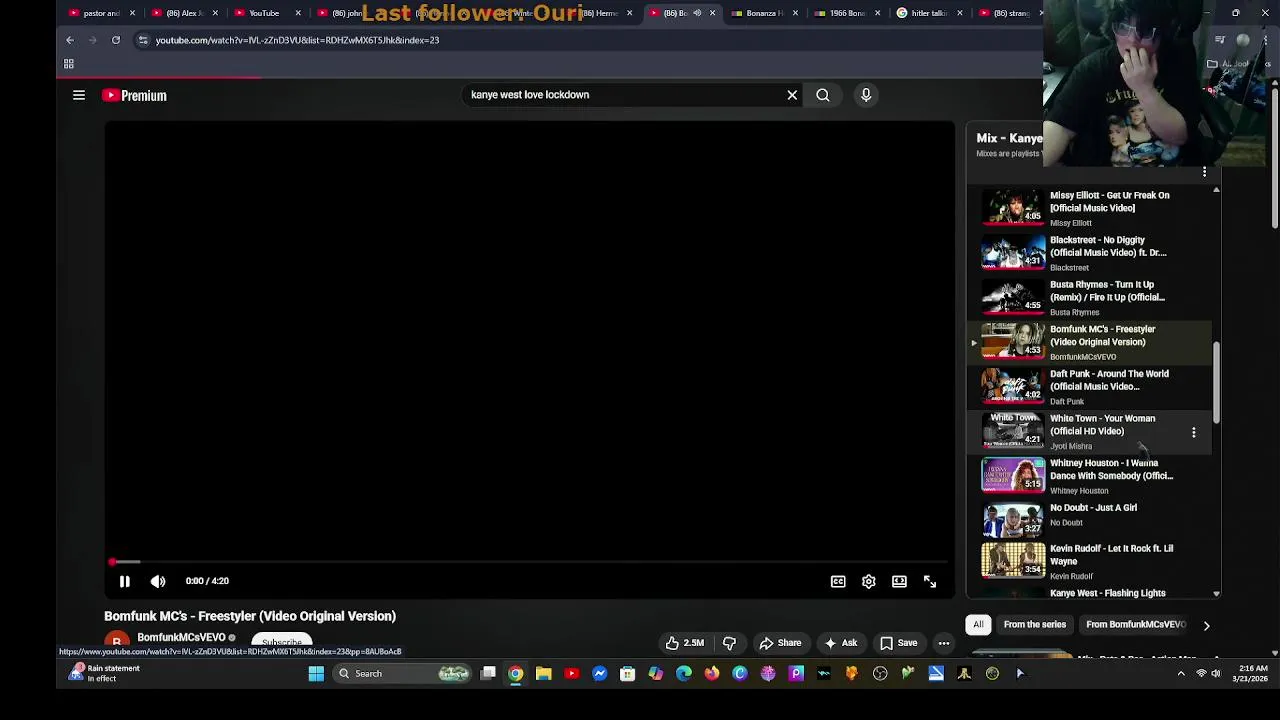Image resolution: width=1280 pixels, height=720 pixels.
Task: Open the red YouTube app on the taskbar
Action: click(572, 674)
